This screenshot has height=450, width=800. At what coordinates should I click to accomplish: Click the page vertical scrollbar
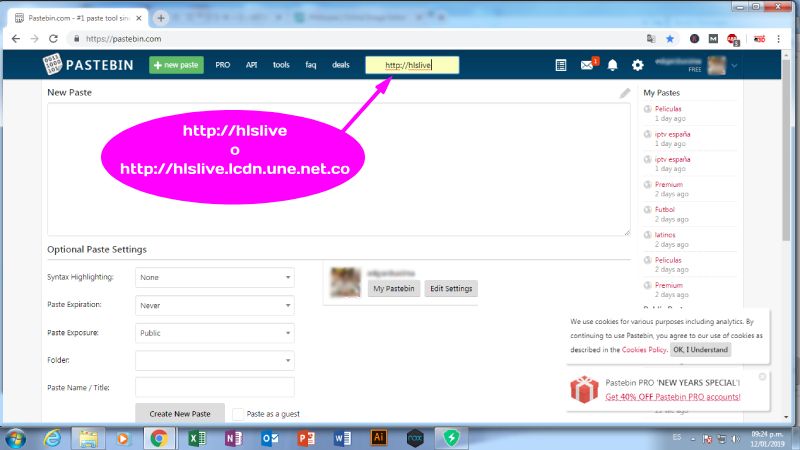[x=786, y=148]
